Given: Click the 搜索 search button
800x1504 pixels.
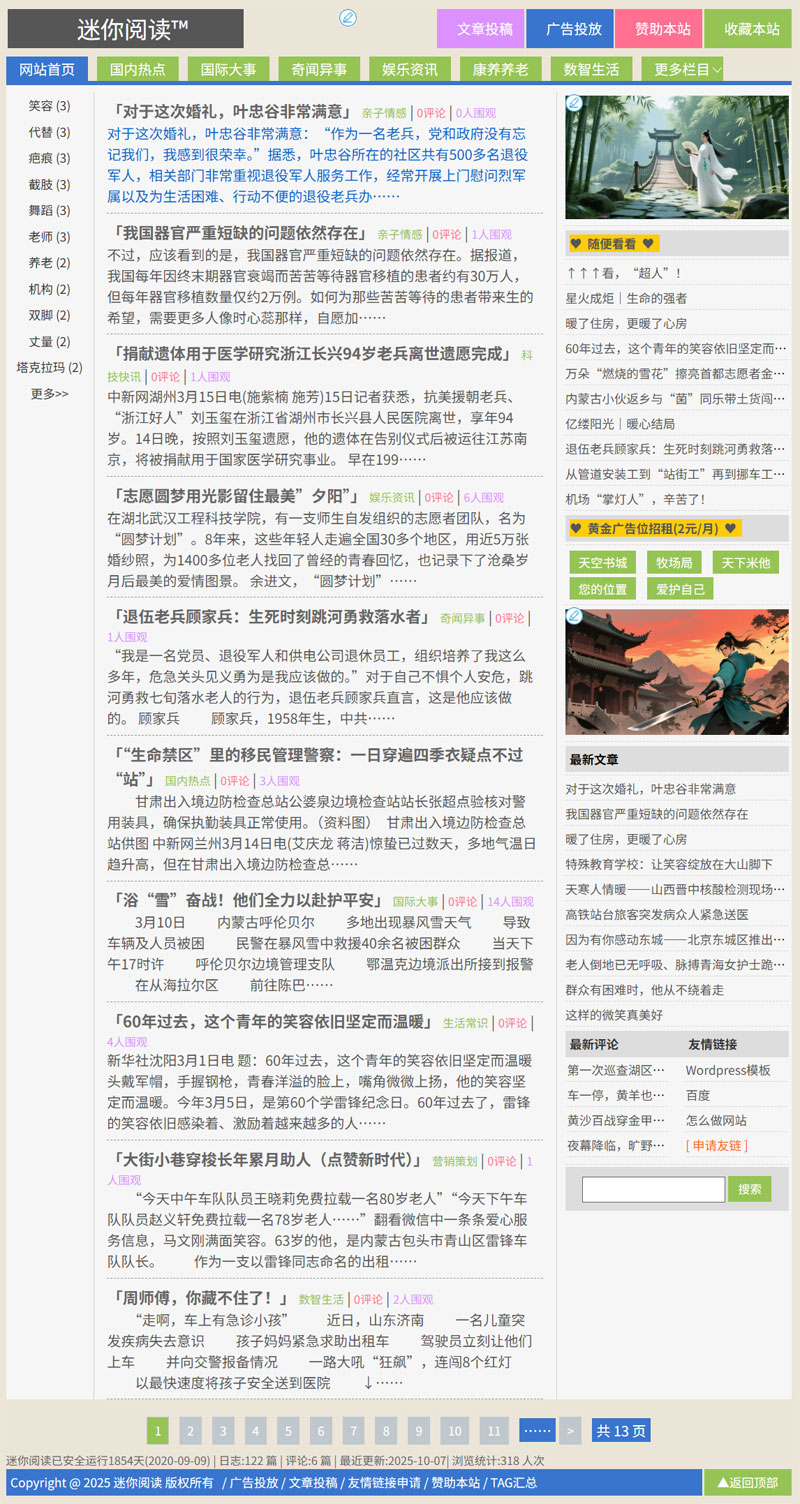Looking at the screenshot, I should tap(749, 1188).
